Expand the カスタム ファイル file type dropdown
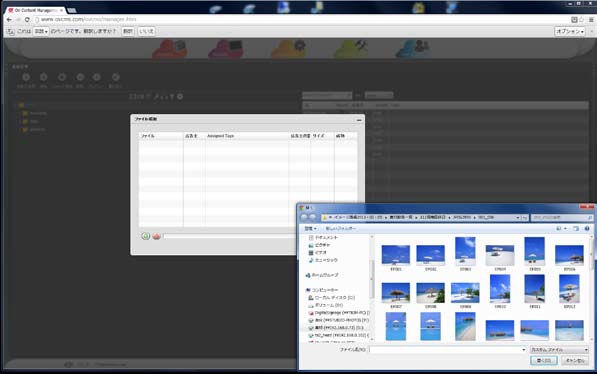Image resolution: width=597 pixels, height=374 pixels. (x=559, y=350)
